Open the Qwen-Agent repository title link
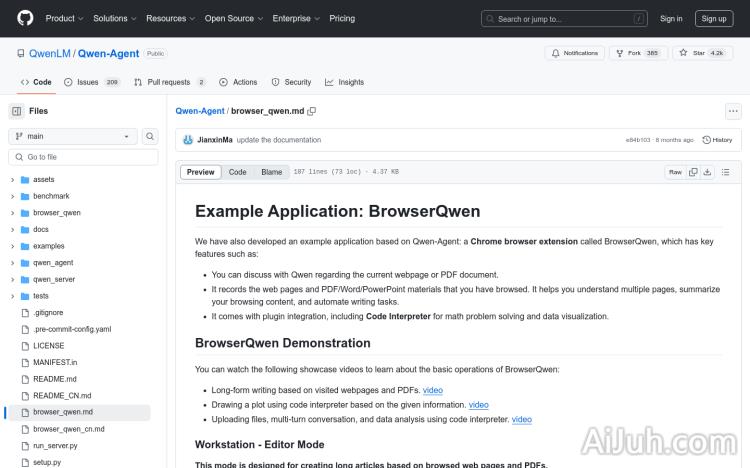 point(109,54)
